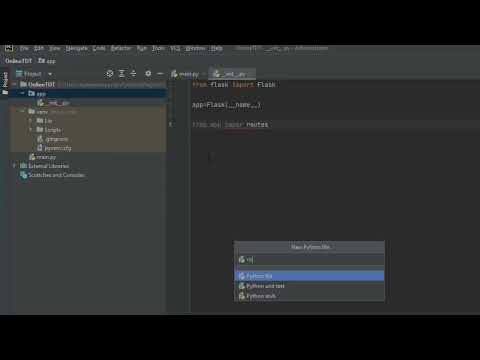
Task: Toggle the Project tool window side tab
Action: pyautogui.click(x=5, y=83)
